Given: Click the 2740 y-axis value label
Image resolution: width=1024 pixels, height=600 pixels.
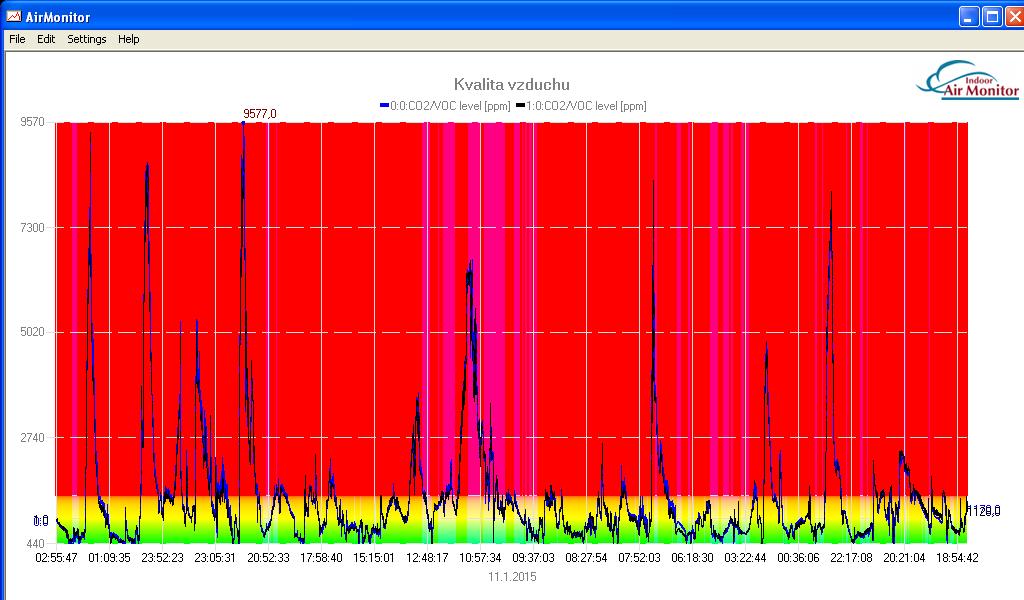Looking at the screenshot, I should tap(34, 438).
